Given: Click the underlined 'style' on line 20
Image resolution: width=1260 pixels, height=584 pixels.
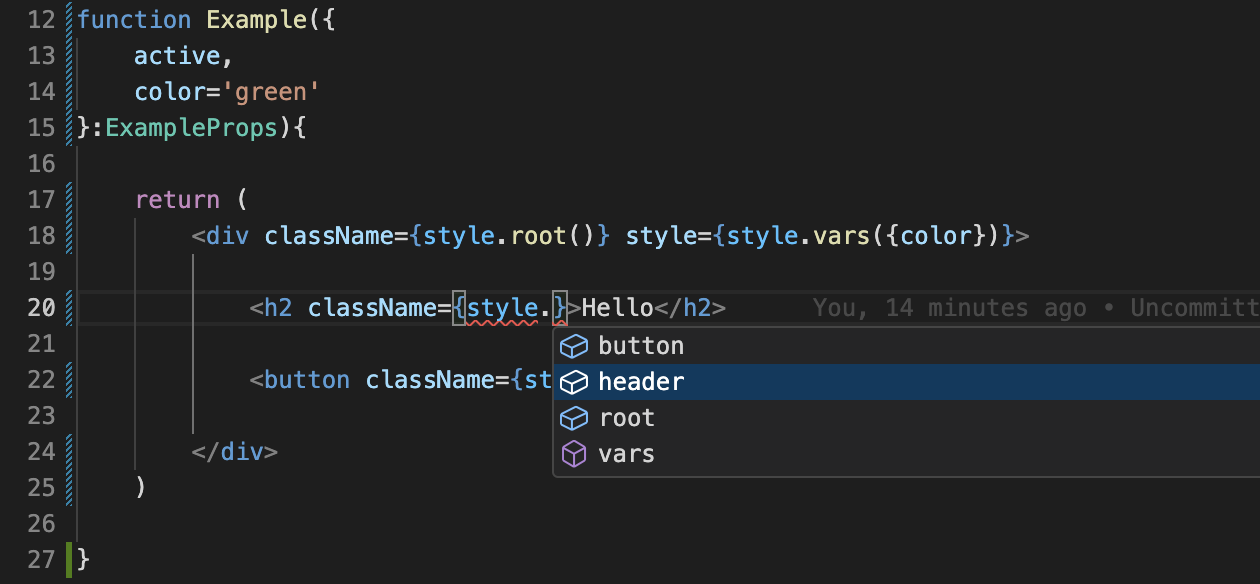Looking at the screenshot, I should [503, 308].
